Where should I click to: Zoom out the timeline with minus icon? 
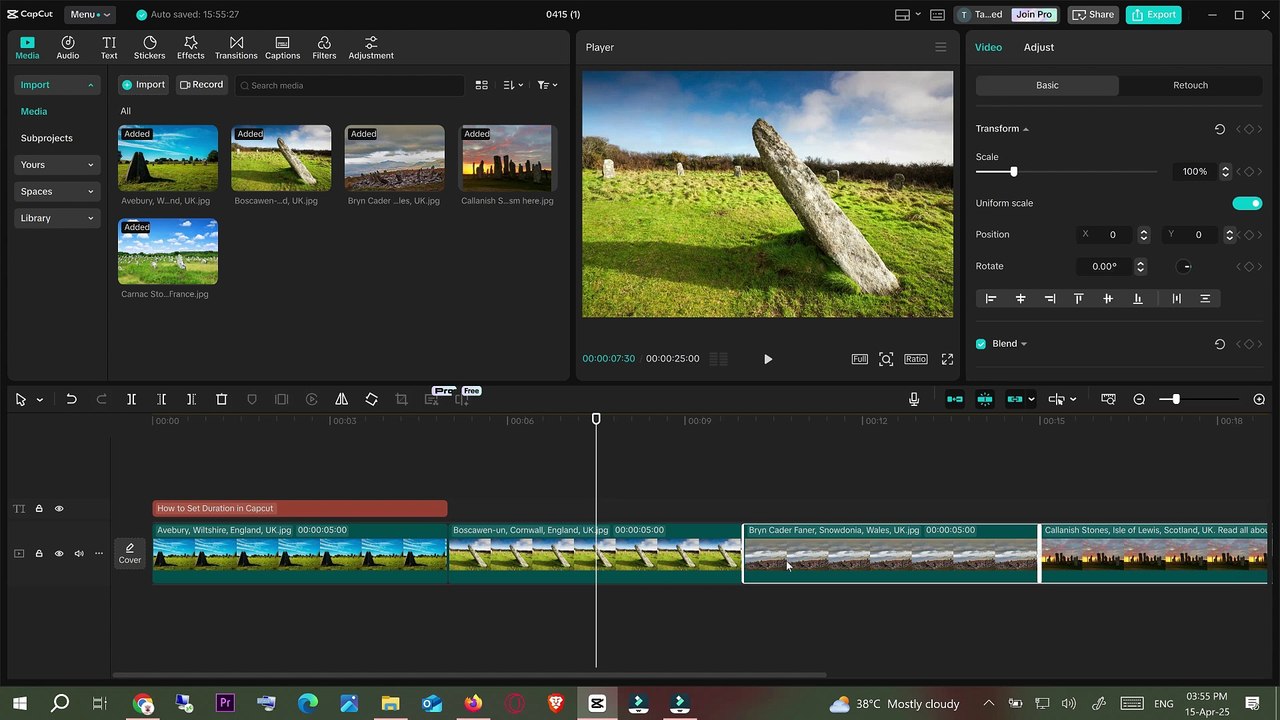(x=1139, y=399)
